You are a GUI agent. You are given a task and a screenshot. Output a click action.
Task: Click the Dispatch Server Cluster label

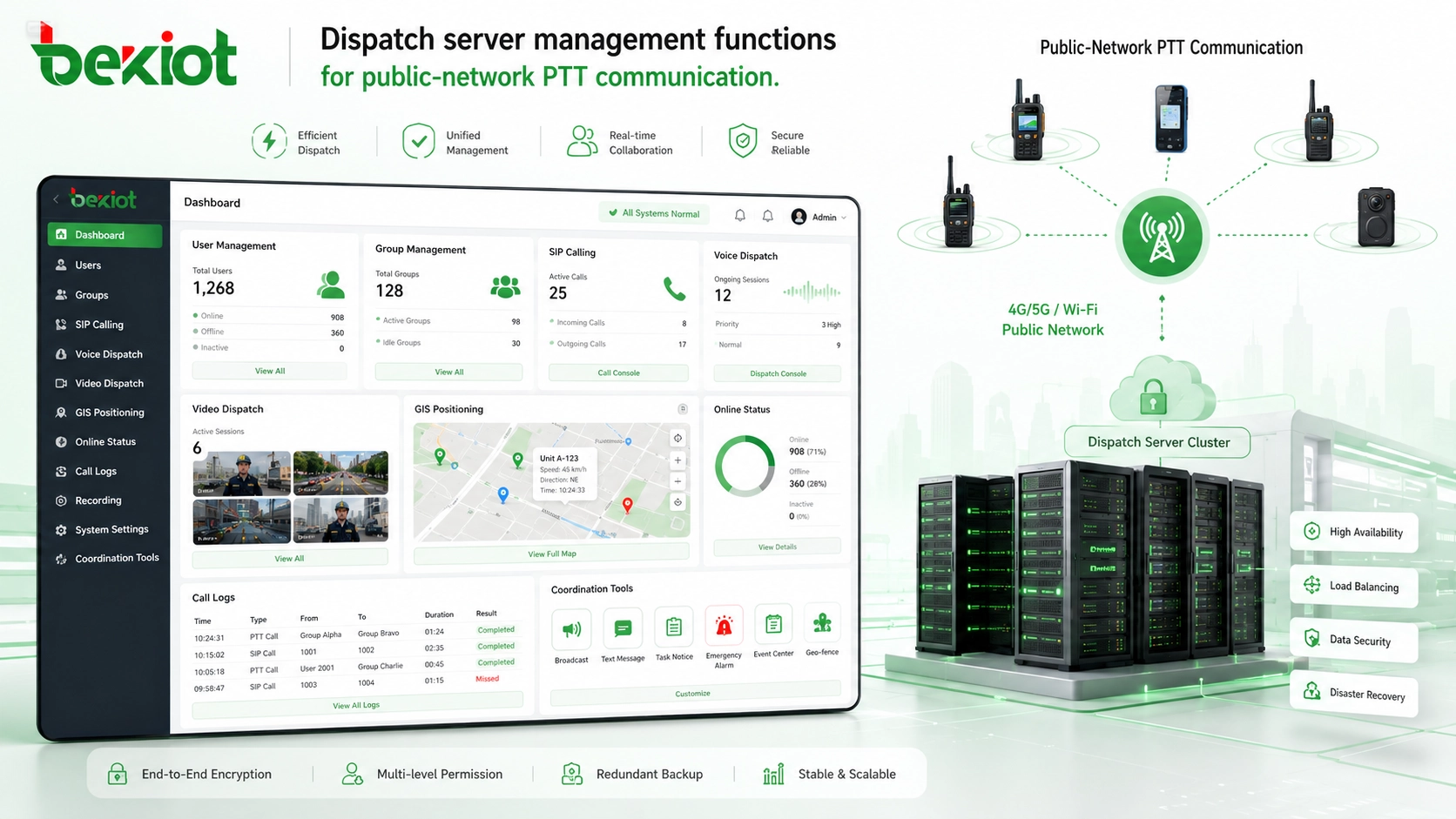click(x=1158, y=442)
